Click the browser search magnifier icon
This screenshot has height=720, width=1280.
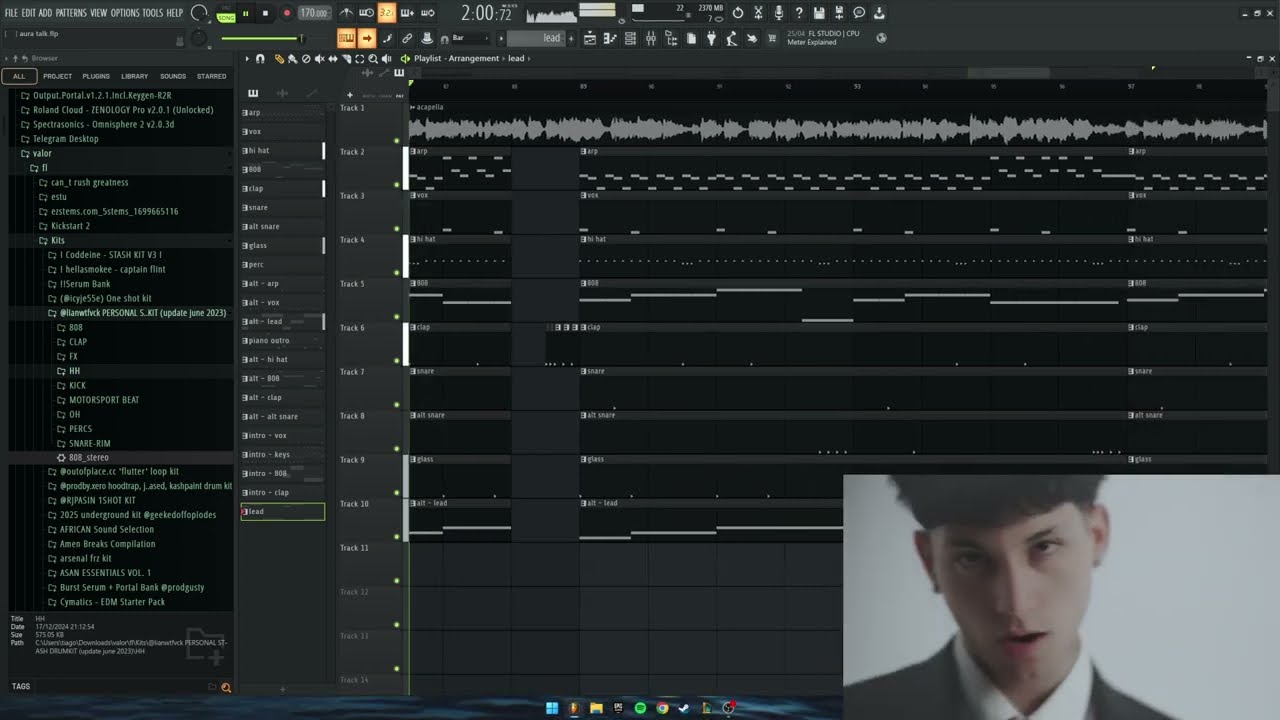click(226, 687)
